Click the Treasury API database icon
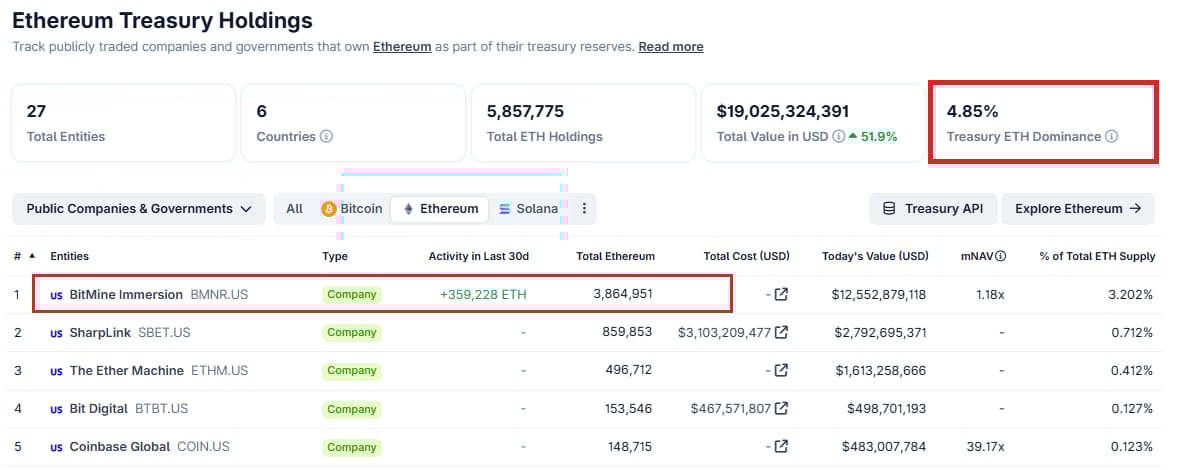Viewport: 1178px width, 470px height. [x=889, y=209]
